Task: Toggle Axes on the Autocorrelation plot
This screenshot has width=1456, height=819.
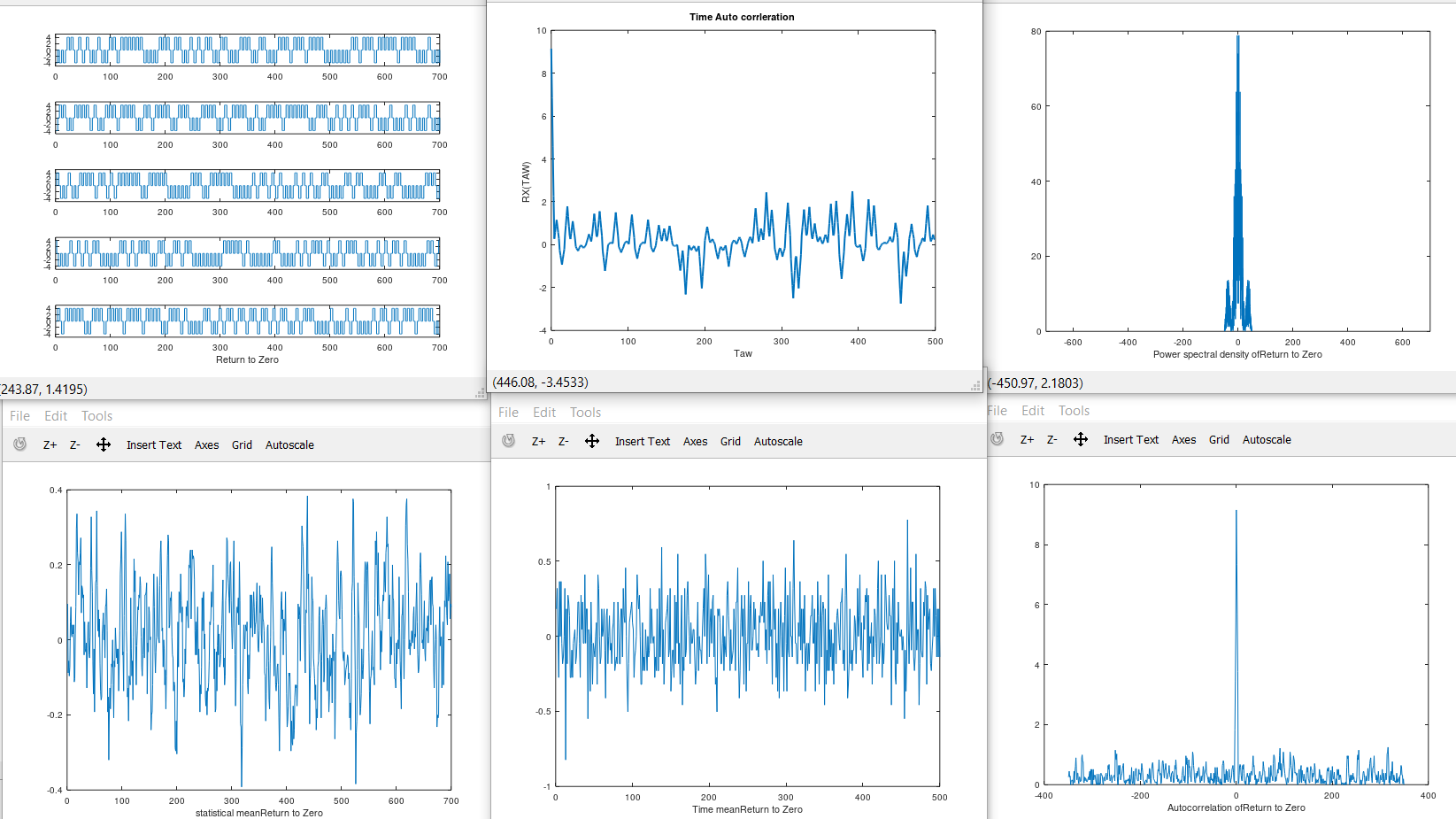Action: tap(1183, 439)
